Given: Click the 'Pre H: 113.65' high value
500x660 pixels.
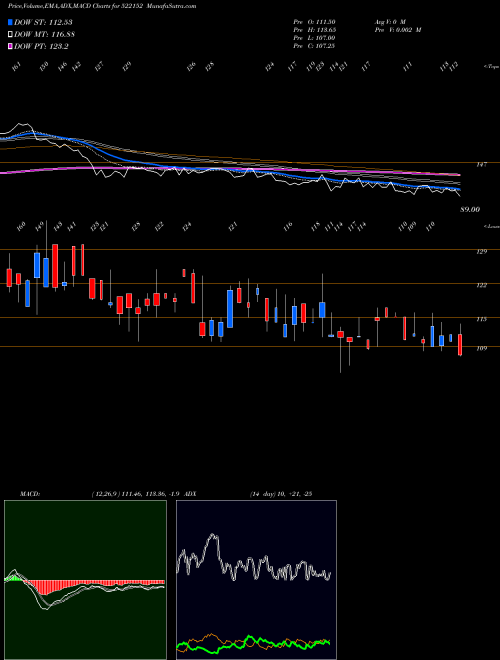Looking at the screenshot, I should 314,30.
